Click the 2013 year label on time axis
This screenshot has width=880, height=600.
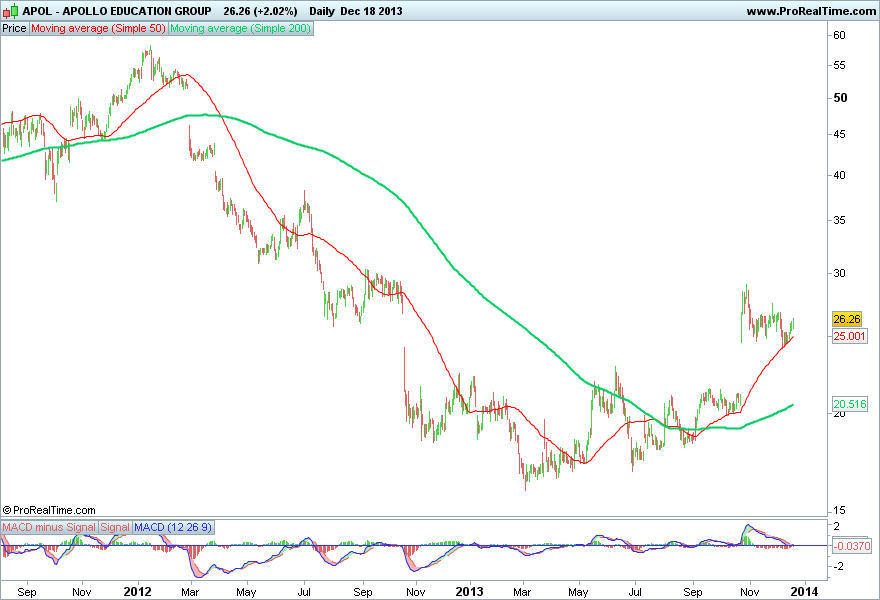[x=470, y=592]
